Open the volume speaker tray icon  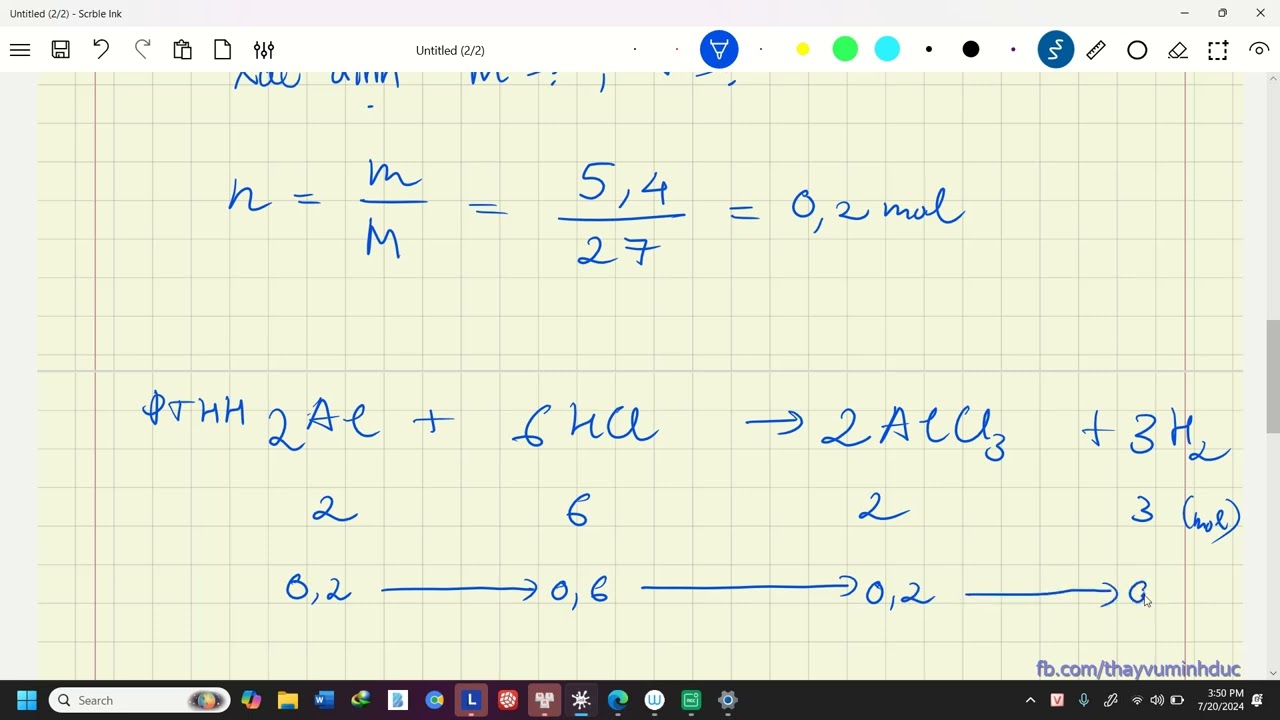1157,700
